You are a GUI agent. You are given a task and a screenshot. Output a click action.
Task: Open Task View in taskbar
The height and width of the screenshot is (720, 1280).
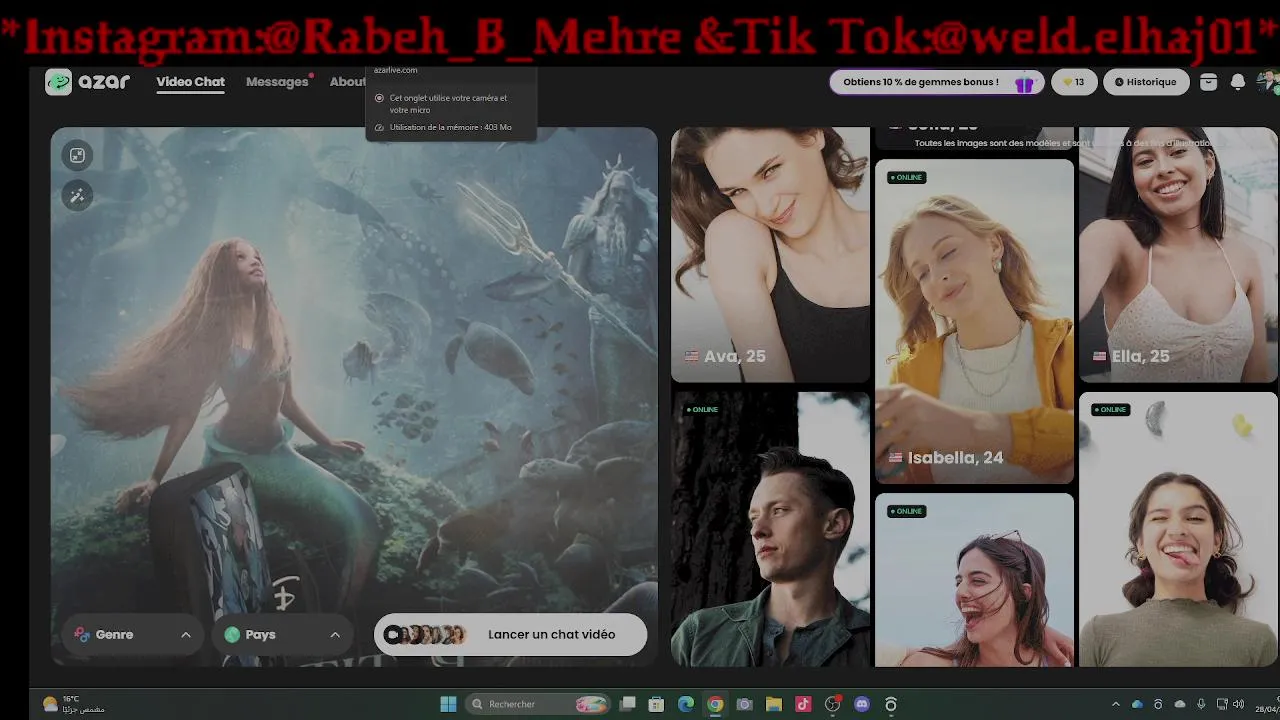(x=628, y=704)
